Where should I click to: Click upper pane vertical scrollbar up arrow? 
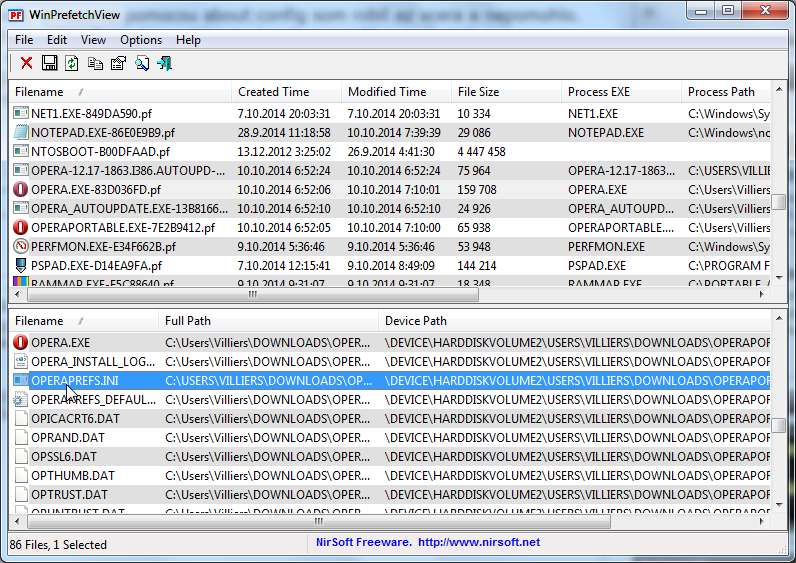(x=779, y=90)
